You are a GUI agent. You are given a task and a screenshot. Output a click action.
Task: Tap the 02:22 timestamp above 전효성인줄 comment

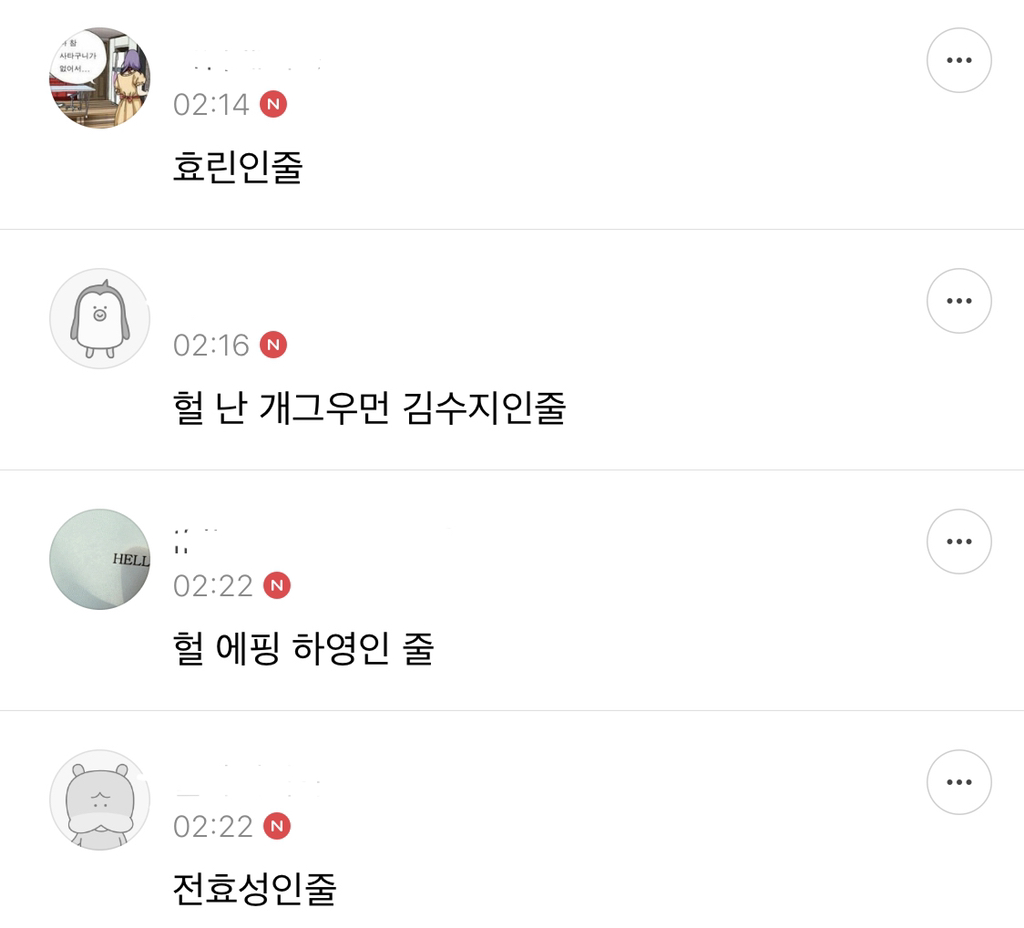pos(213,827)
